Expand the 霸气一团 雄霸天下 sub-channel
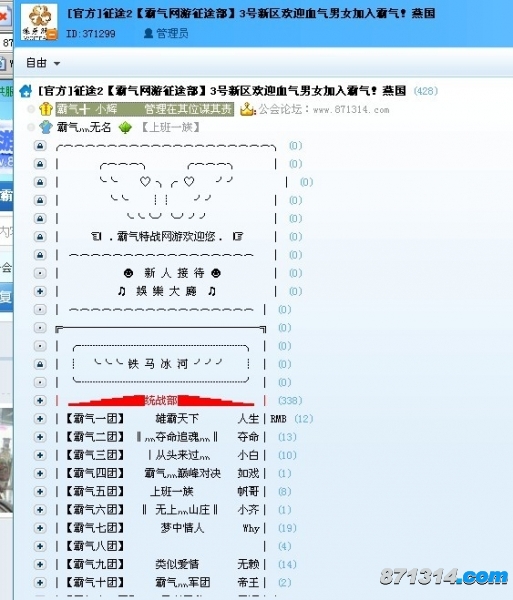The image size is (513, 600). [x=40, y=419]
